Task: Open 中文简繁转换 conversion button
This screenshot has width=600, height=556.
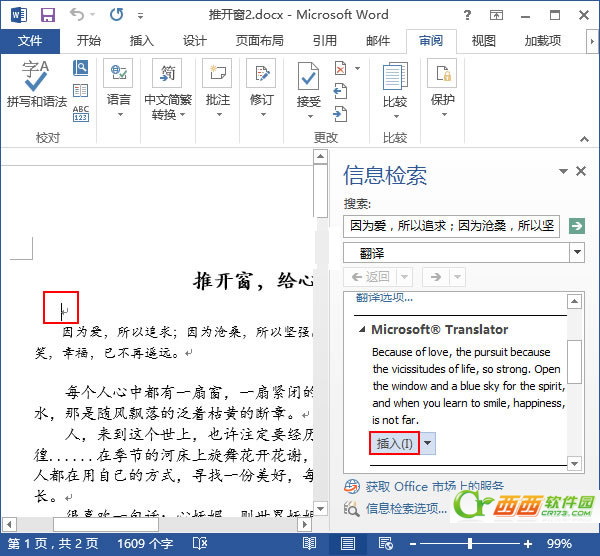Action: coord(168,89)
